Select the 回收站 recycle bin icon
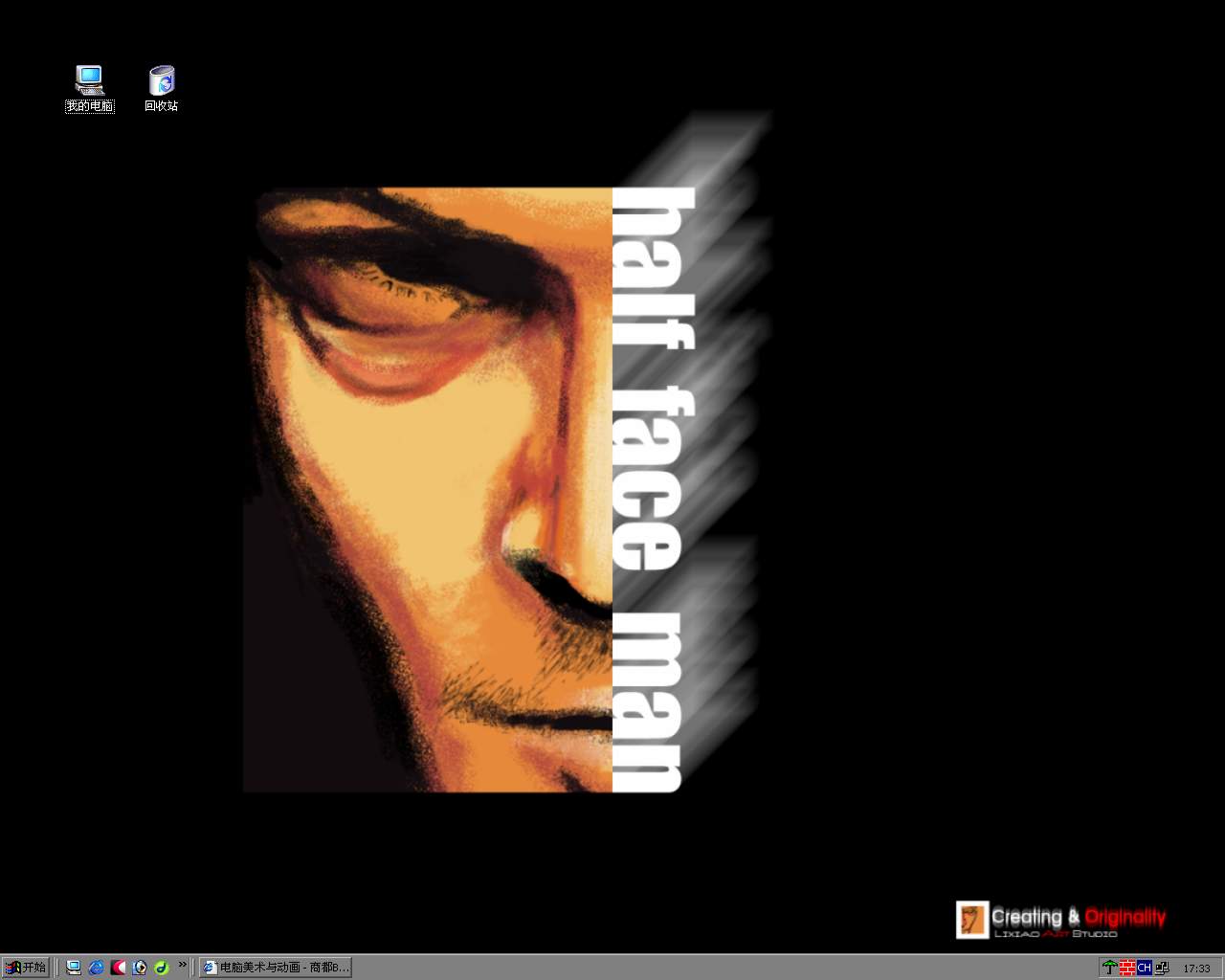1225x980 pixels. (x=162, y=89)
